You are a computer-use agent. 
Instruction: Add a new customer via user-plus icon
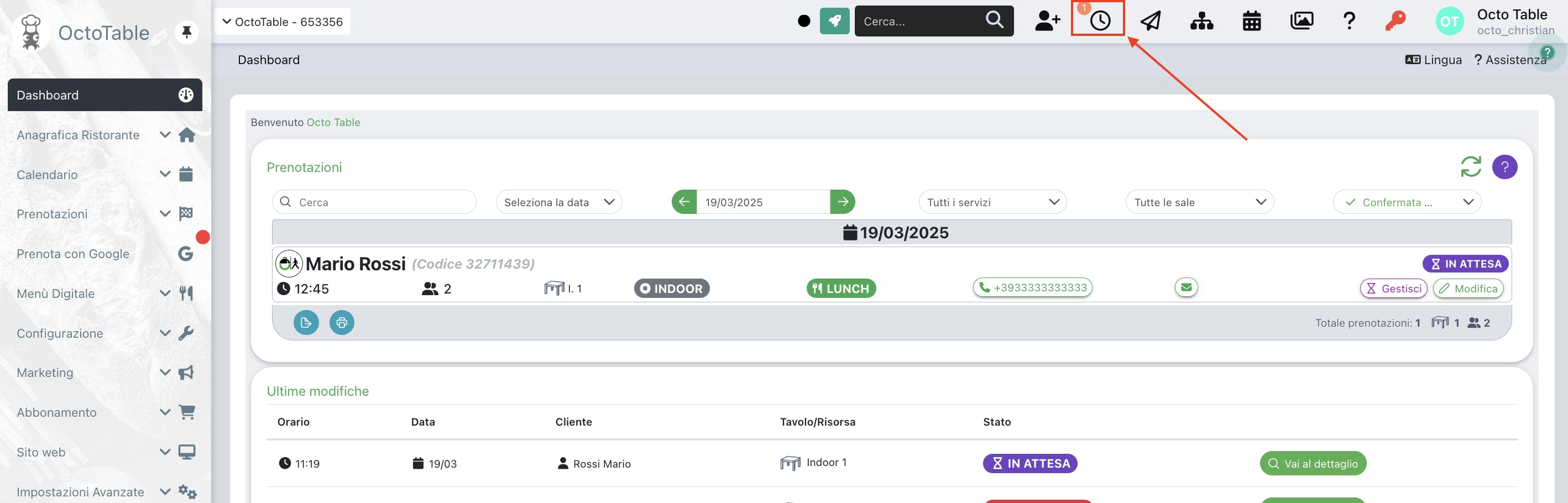tap(1048, 22)
